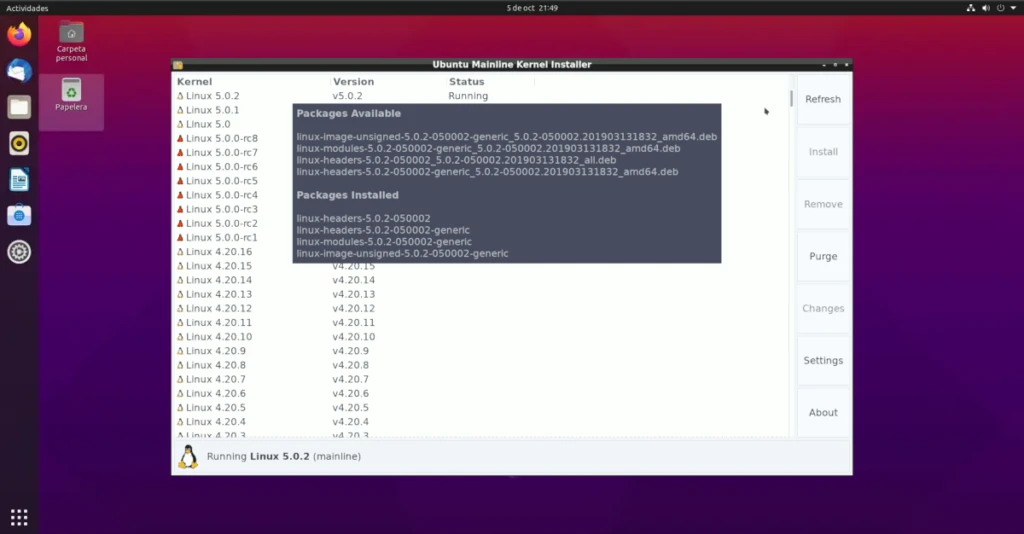Screen dimensions: 1024x534
Task: Open Firefox from the dock
Action: click(19, 34)
